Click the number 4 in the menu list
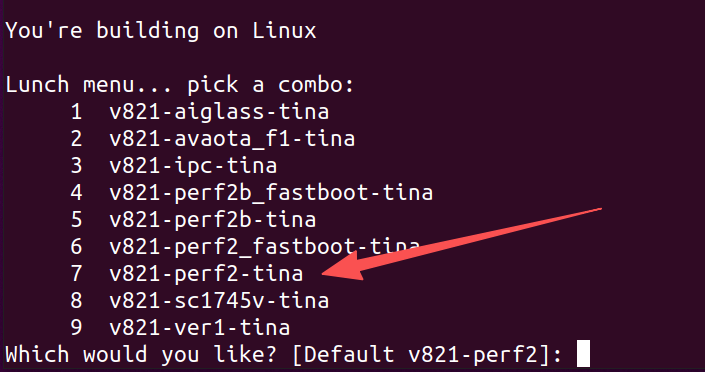 point(76,193)
